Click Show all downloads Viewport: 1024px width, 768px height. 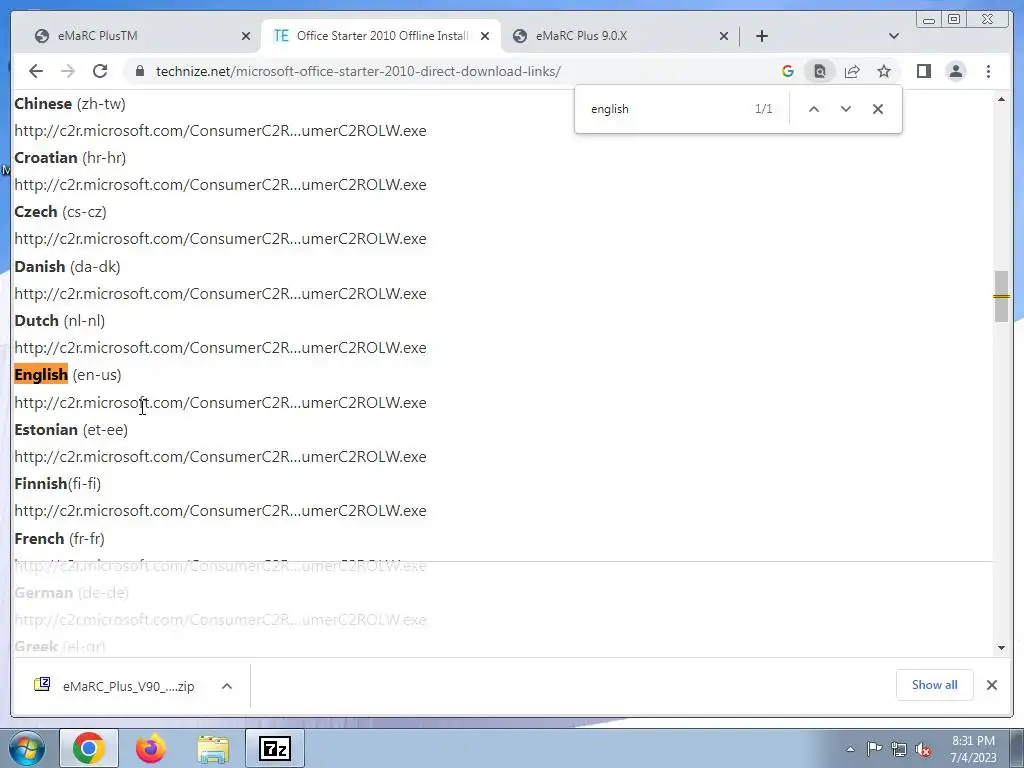(x=935, y=685)
